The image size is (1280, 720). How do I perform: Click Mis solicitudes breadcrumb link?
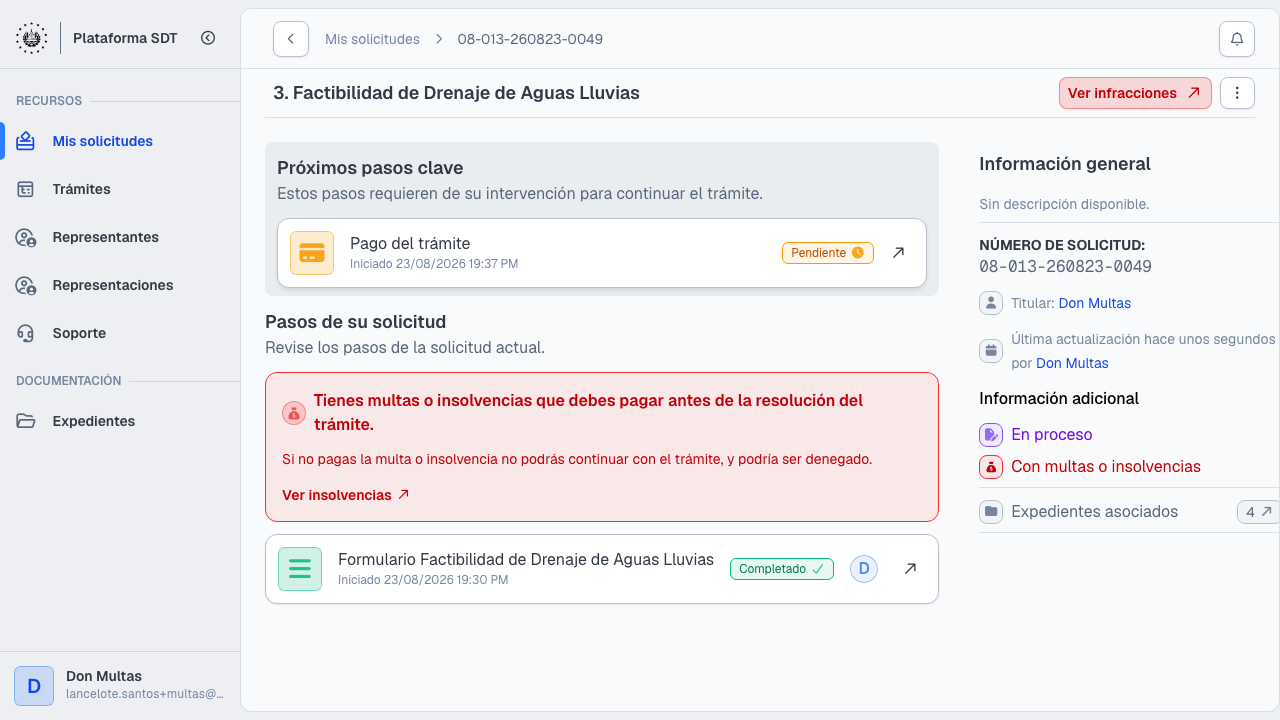point(372,39)
